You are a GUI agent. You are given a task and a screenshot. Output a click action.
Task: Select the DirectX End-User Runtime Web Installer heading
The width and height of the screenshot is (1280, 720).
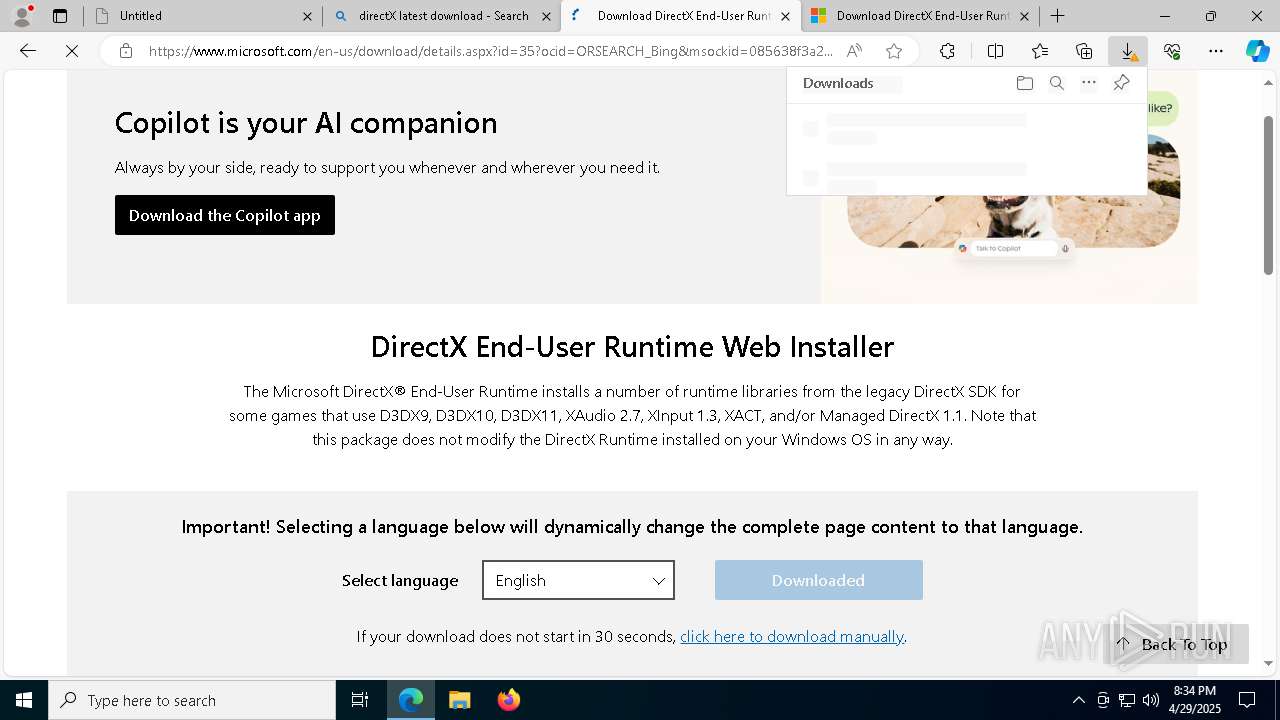pos(632,347)
